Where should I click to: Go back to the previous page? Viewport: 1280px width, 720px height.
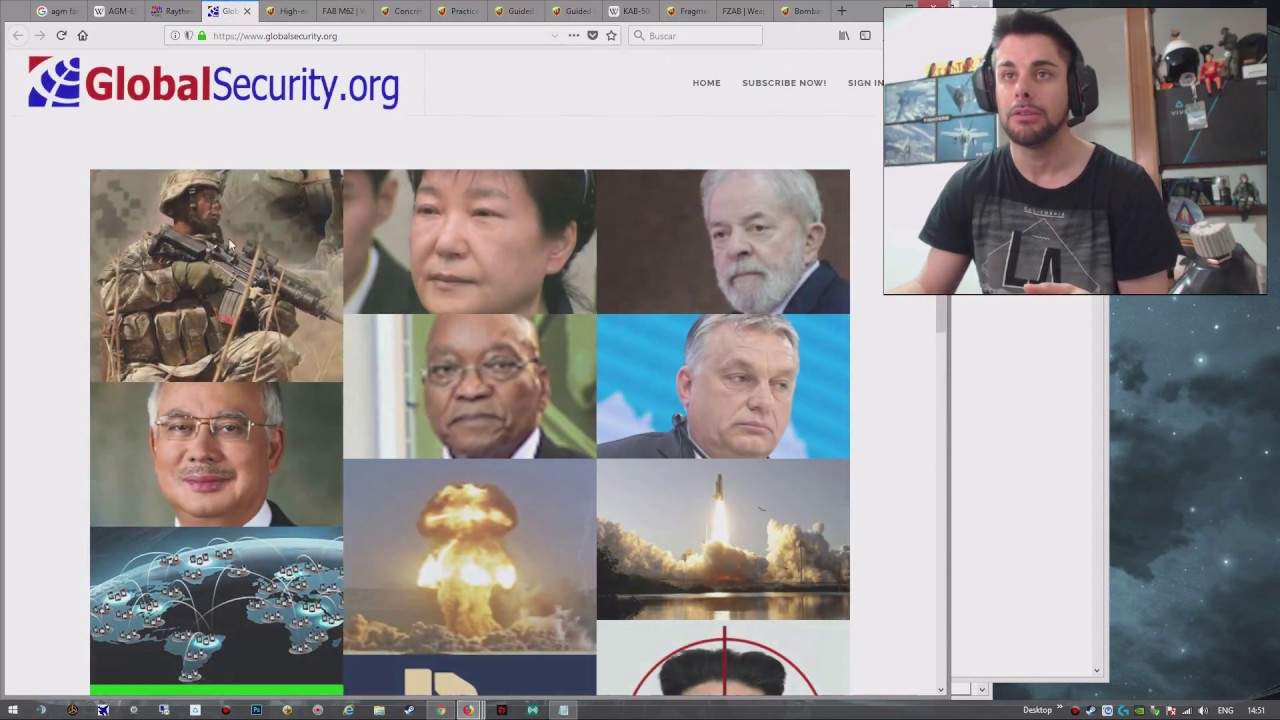[x=18, y=36]
